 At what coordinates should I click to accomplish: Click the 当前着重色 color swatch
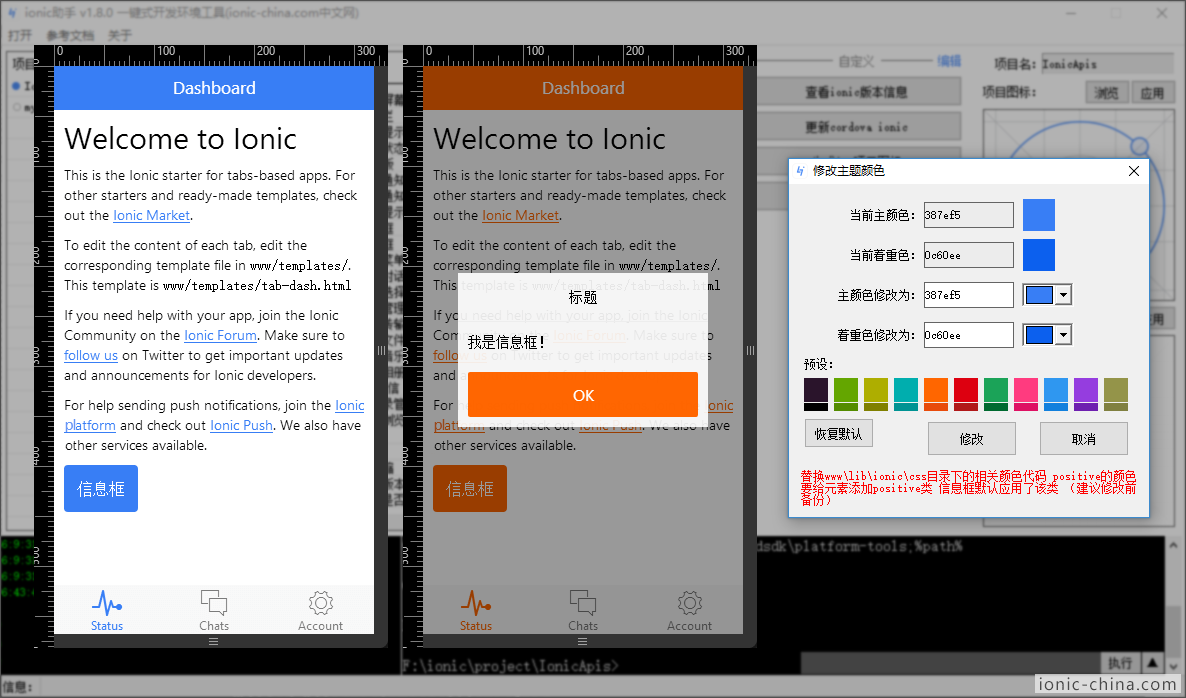[x=1039, y=255]
